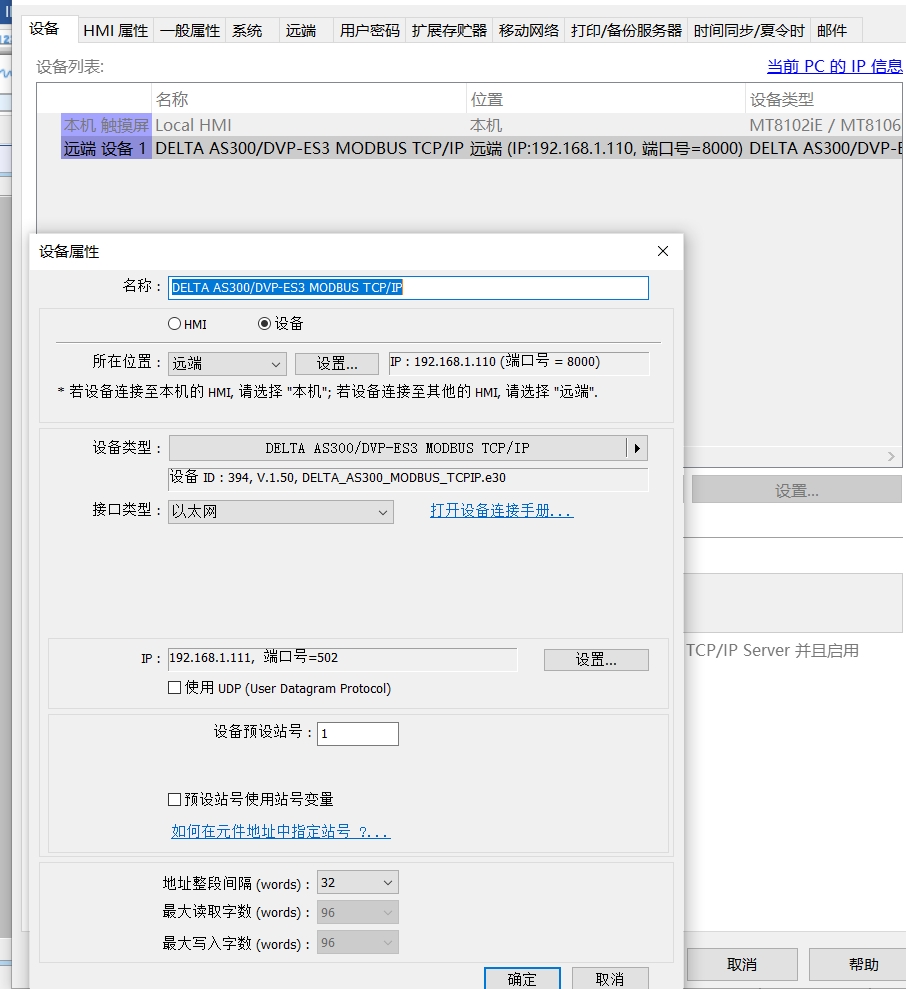Click the device type arrow button

click(637, 448)
